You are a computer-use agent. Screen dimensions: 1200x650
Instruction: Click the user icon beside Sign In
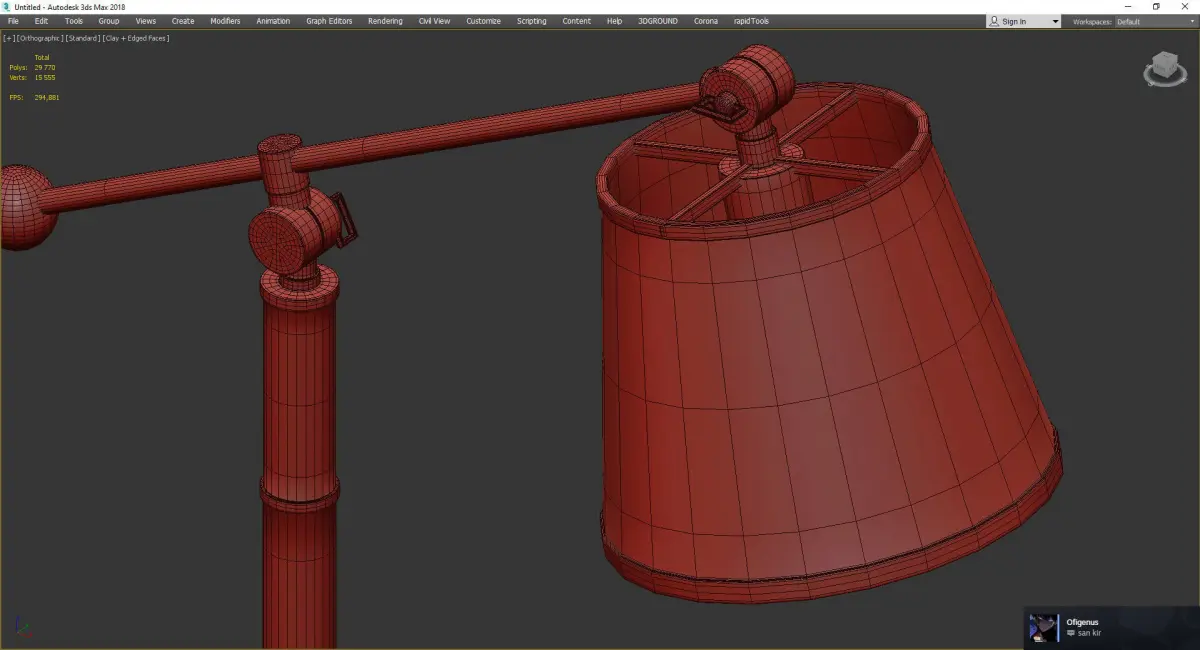click(994, 21)
